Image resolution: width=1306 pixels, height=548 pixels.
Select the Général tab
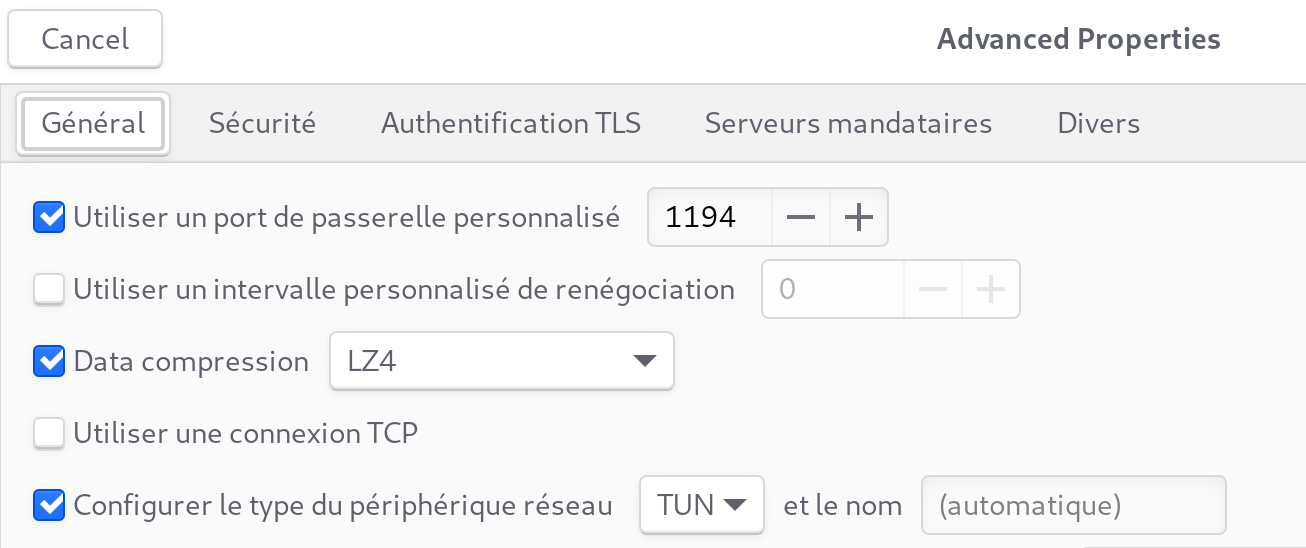click(94, 124)
